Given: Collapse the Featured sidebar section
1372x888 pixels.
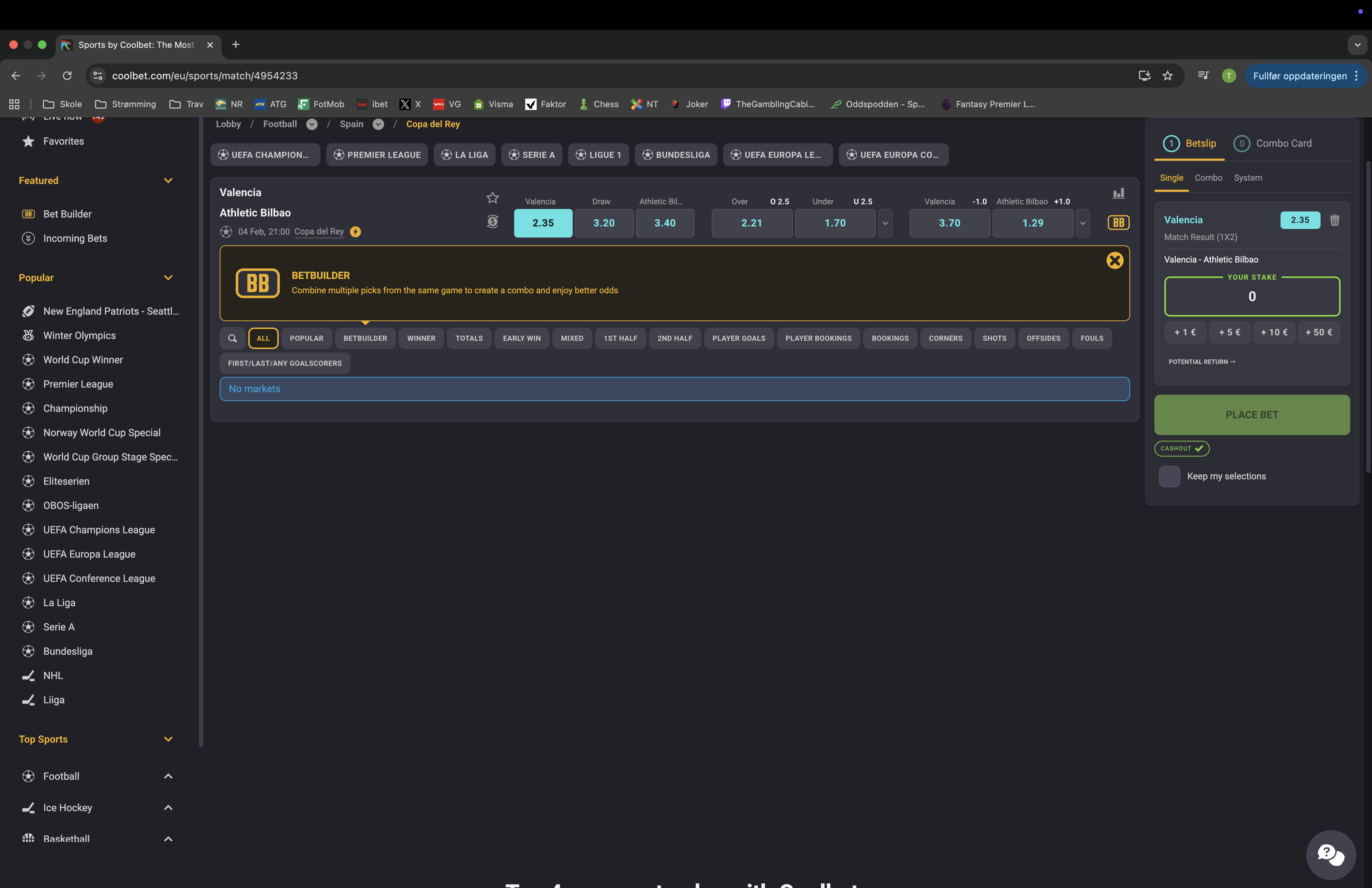Looking at the screenshot, I should point(168,180).
